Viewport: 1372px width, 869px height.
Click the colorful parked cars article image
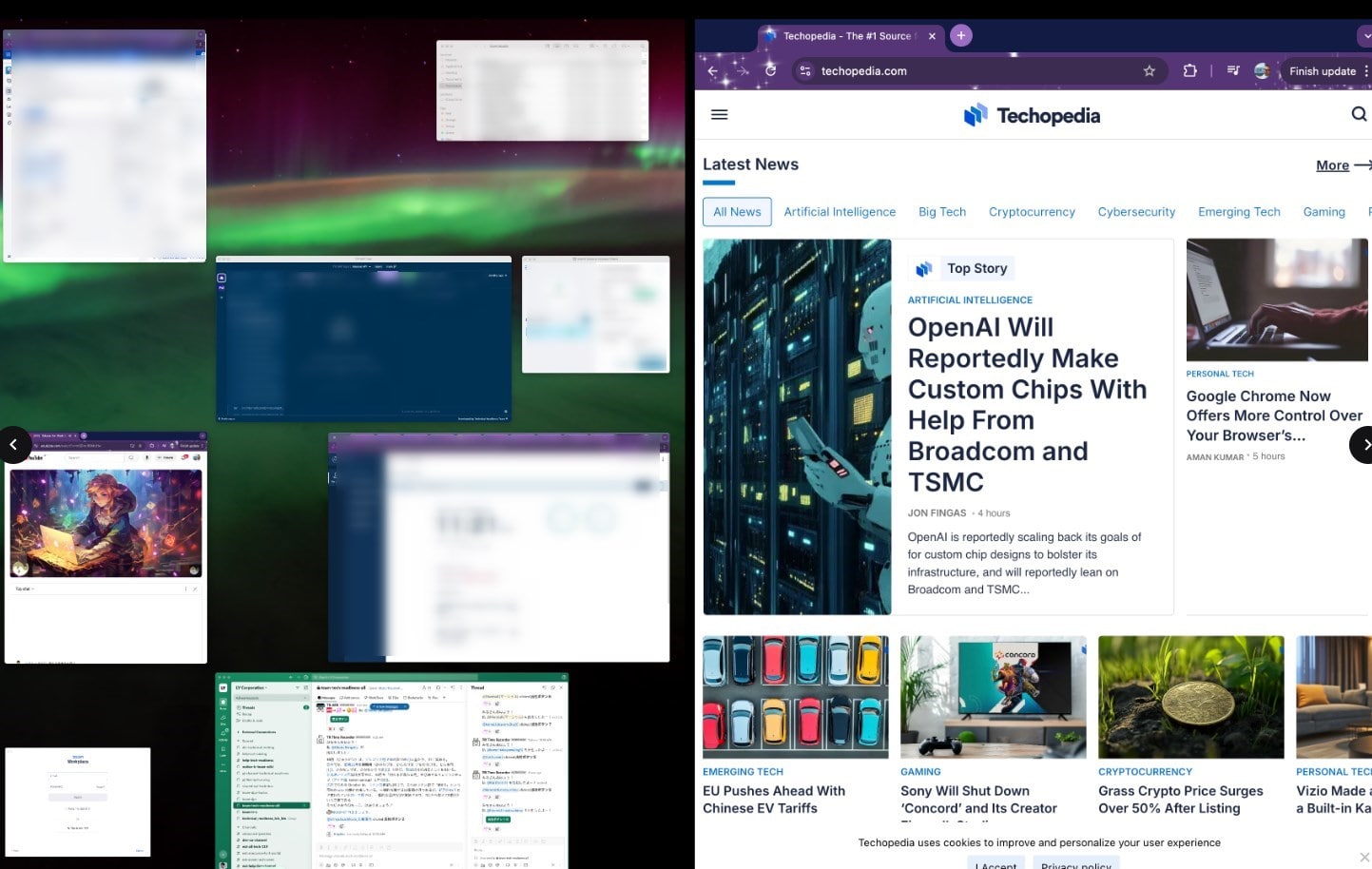coord(796,697)
